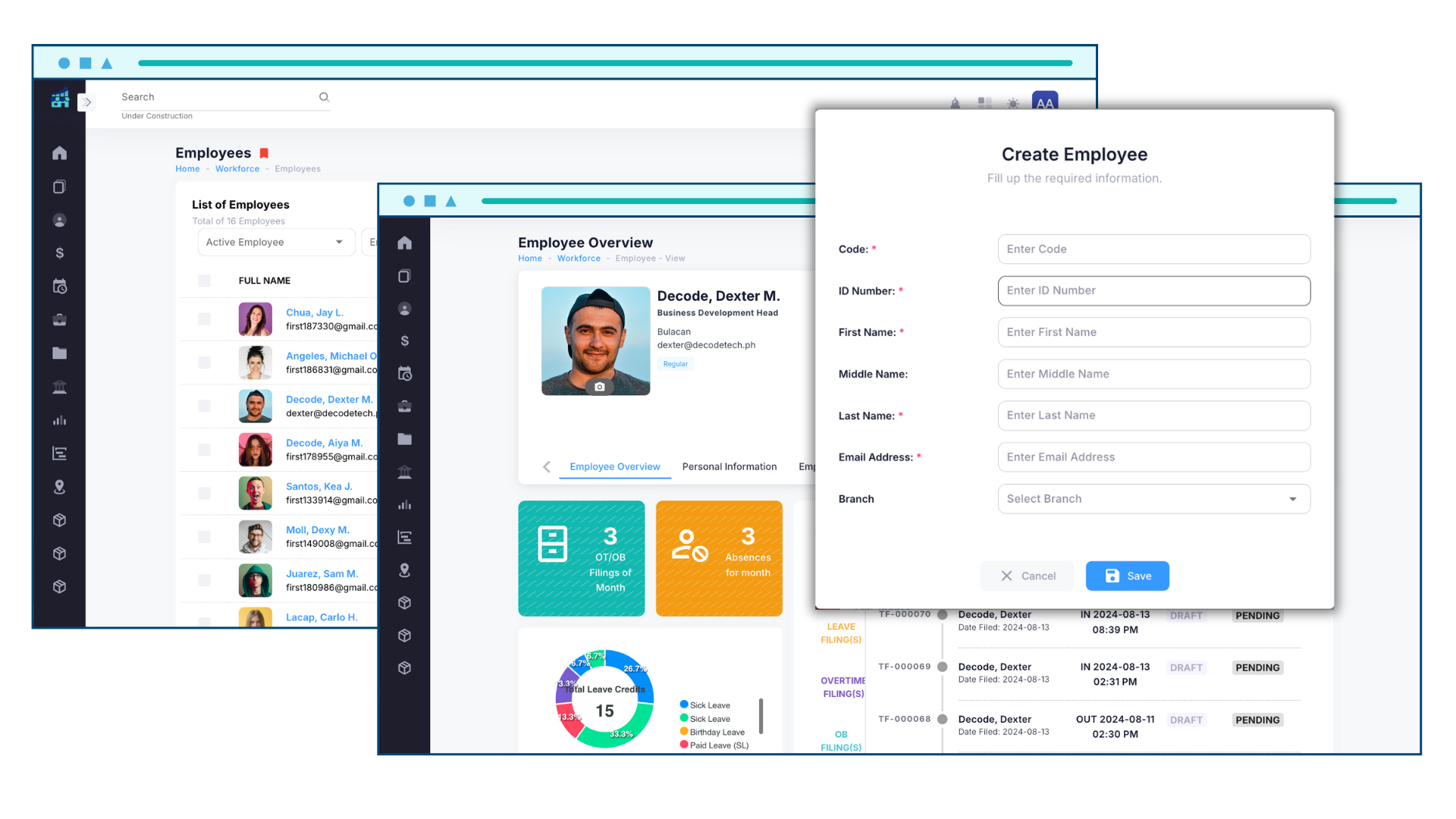Viewport: 1456px width, 819px height.
Task: Toggle the third employee row checkbox
Action: tap(204, 405)
